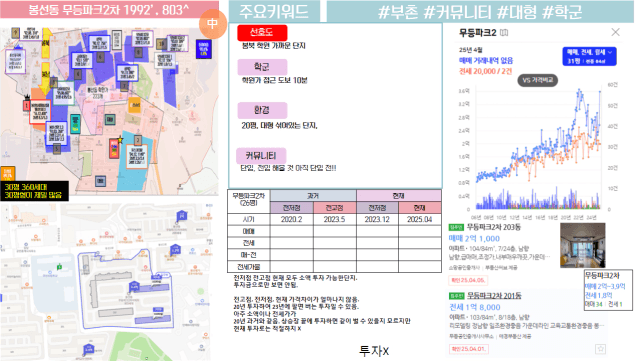Select the 2025.04 table cell
The image size is (640, 361).
point(420,219)
